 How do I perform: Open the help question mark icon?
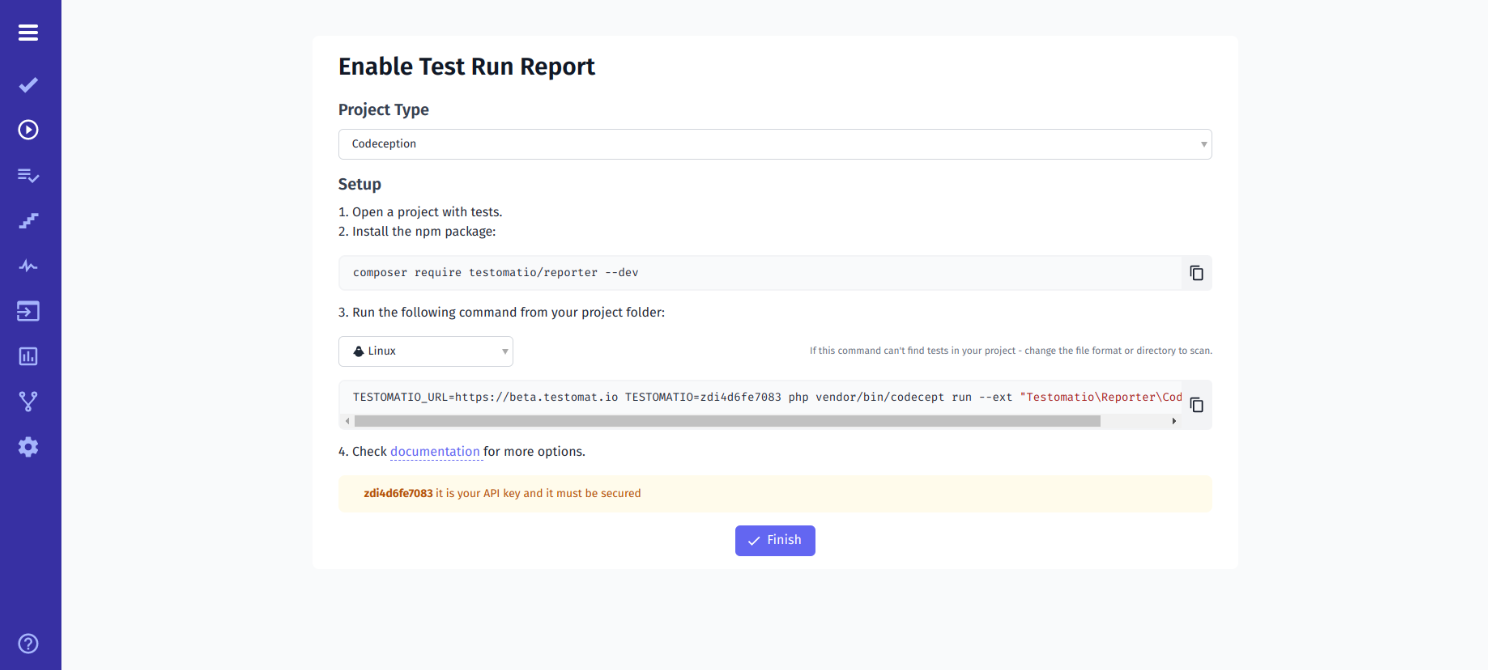[x=28, y=643]
